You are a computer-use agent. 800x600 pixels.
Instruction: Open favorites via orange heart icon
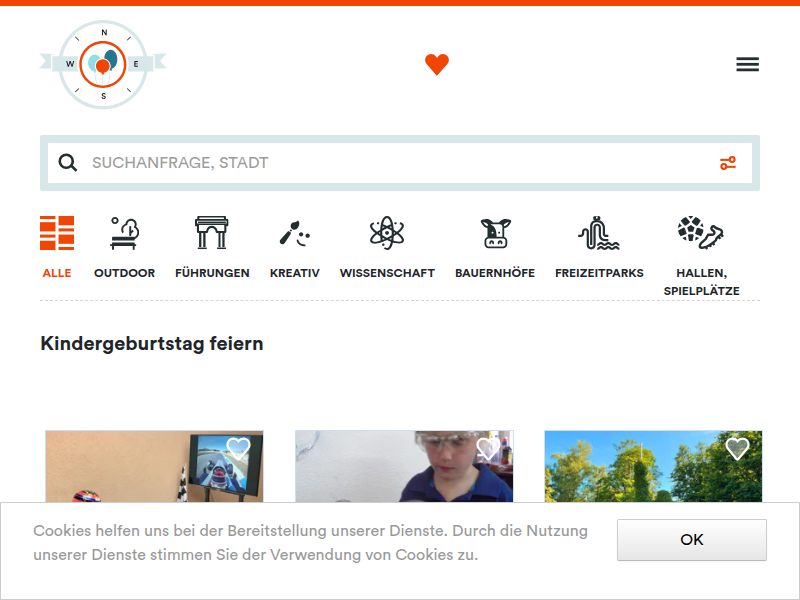(x=437, y=64)
